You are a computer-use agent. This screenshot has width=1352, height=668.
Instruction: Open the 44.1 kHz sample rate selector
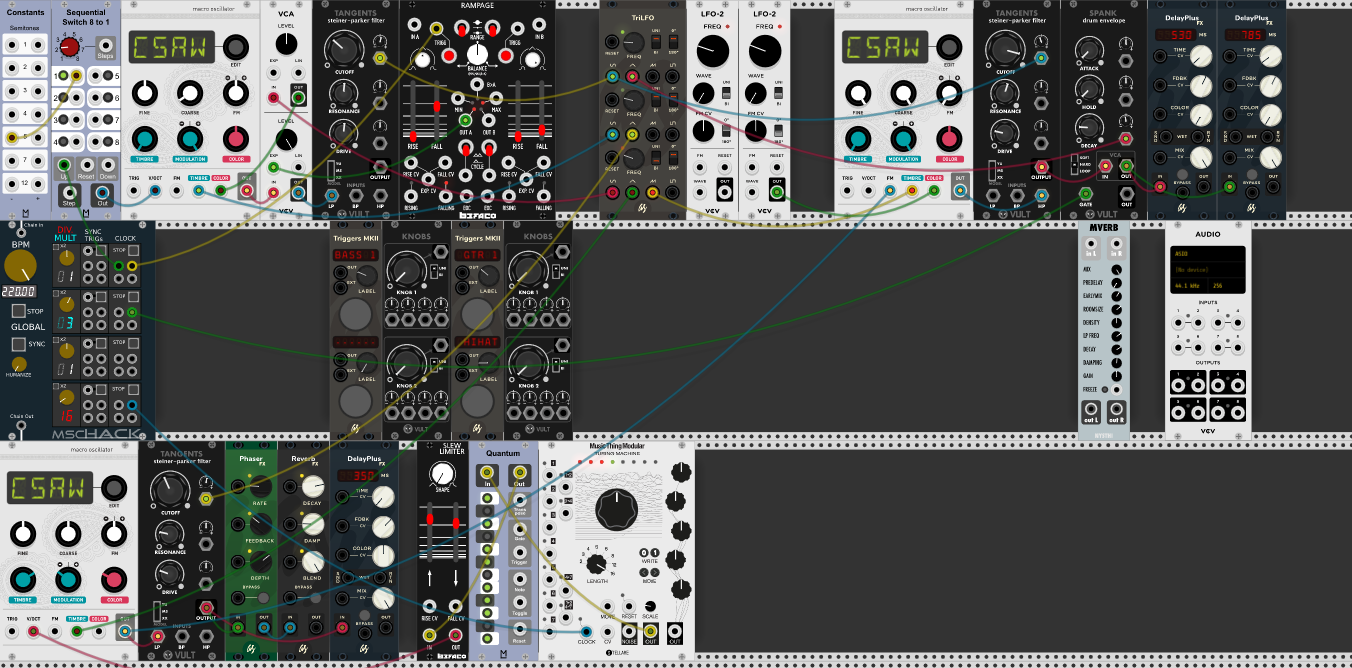(x=1189, y=286)
